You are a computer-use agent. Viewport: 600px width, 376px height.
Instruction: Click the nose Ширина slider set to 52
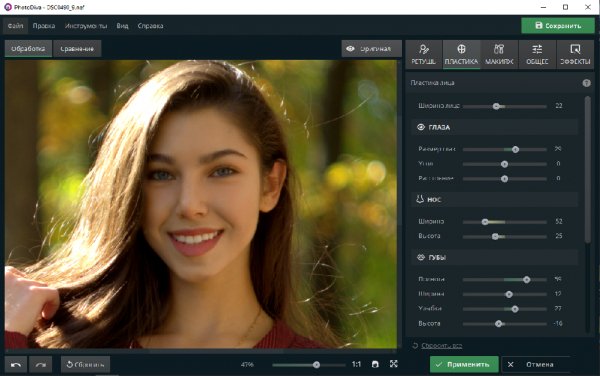[504, 222]
